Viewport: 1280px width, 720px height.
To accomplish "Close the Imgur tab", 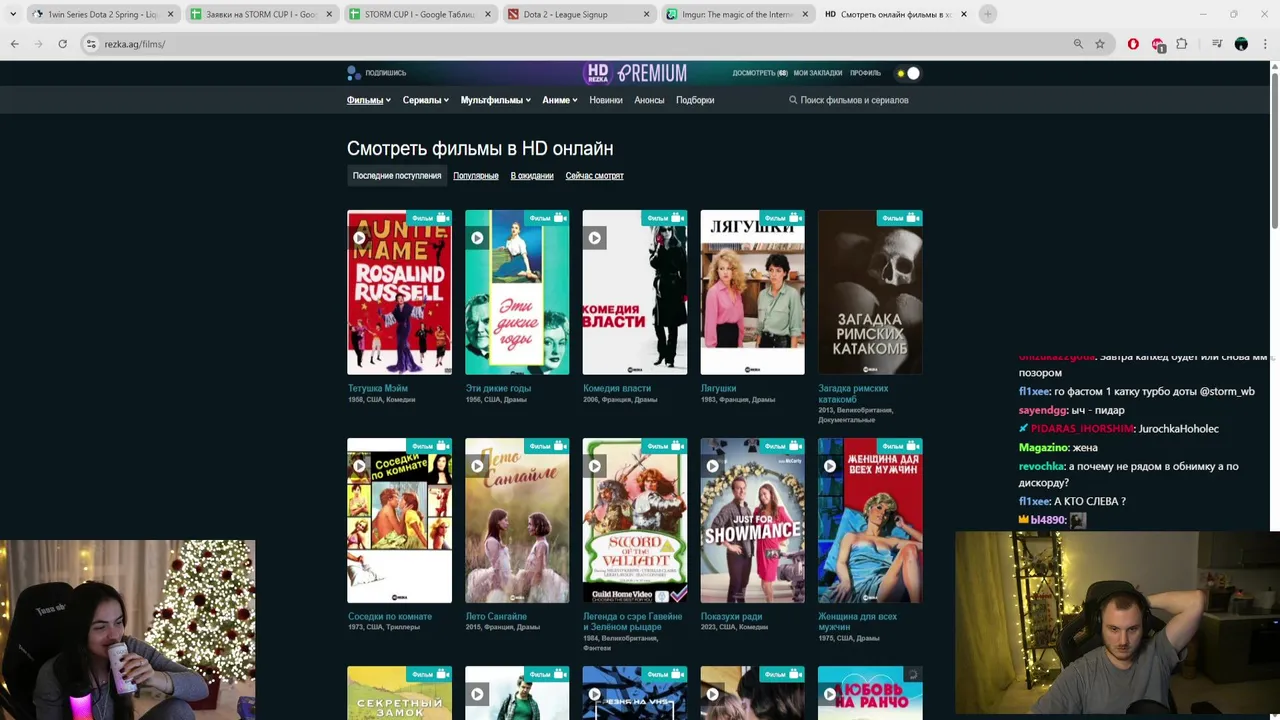I will point(805,14).
